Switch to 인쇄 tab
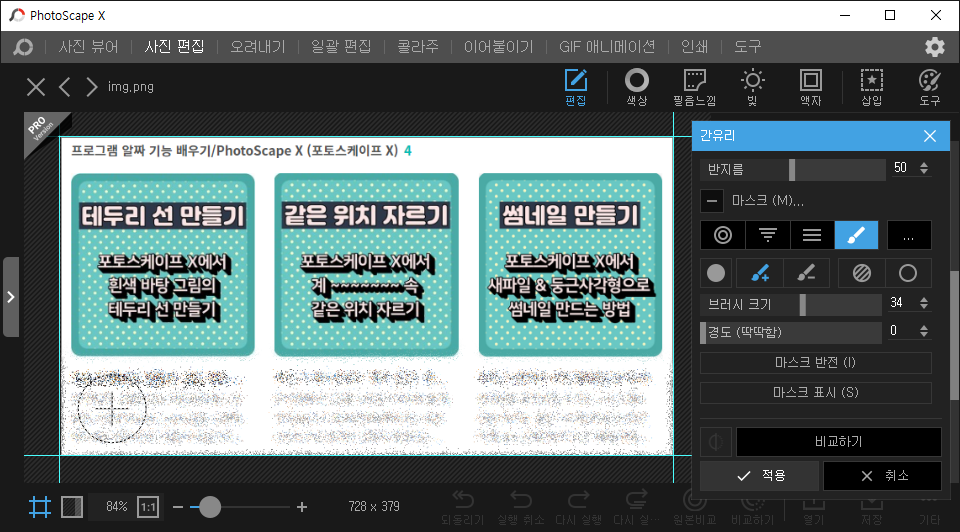This screenshot has width=960, height=532. coord(695,47)
